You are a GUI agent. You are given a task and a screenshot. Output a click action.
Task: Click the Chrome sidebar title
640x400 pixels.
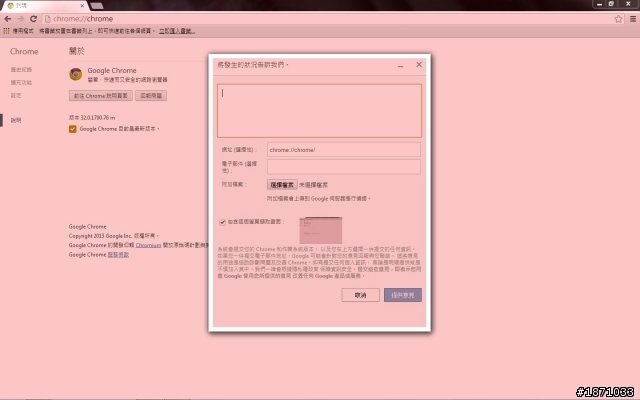(24, 51)
